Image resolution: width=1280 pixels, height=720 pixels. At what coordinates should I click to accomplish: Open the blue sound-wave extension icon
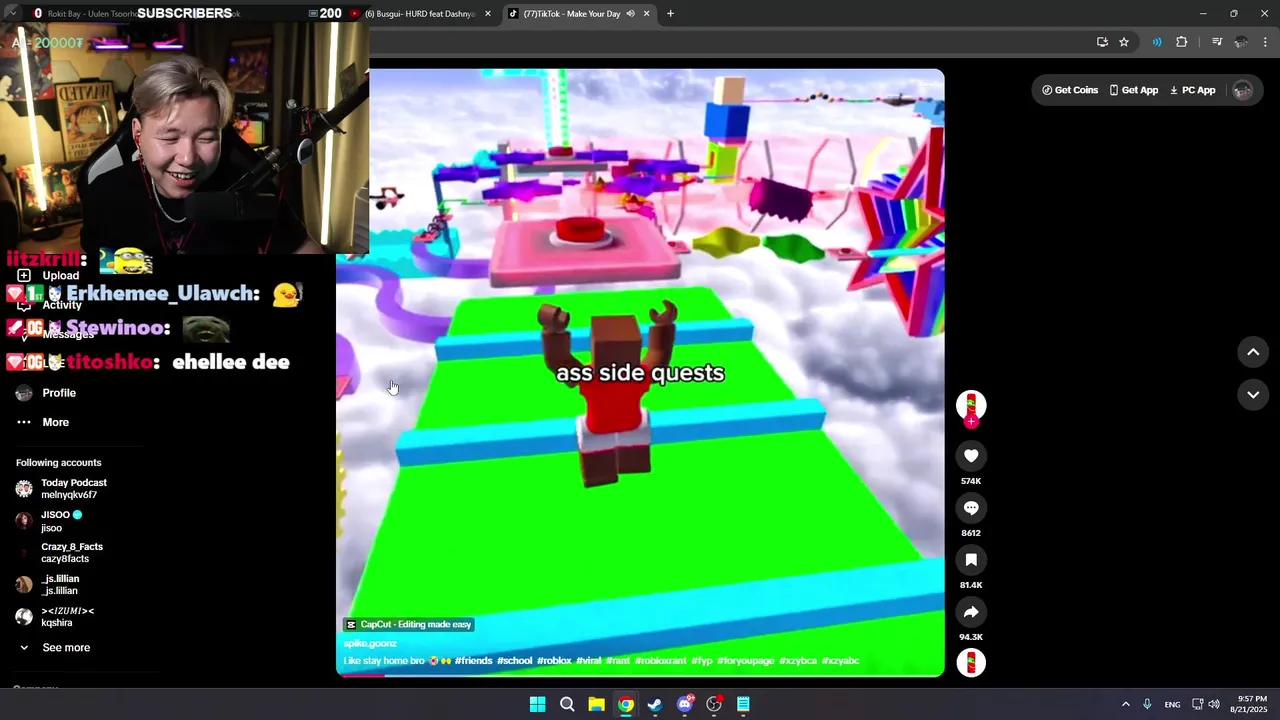pyautogui.click(x=1157, y=42)
